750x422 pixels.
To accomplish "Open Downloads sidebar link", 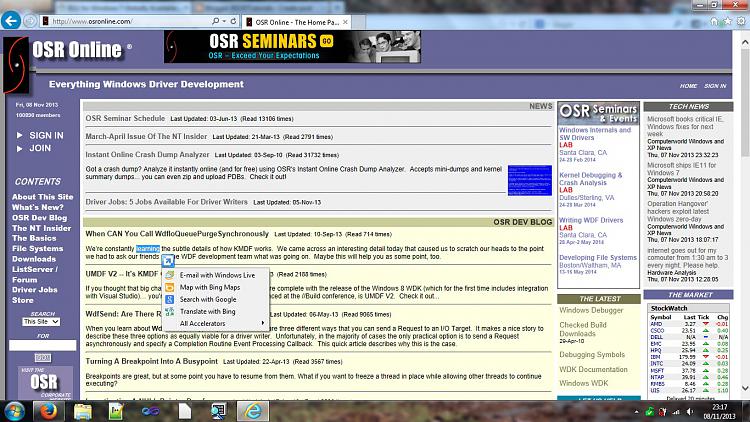I will [x=34, y=259].
